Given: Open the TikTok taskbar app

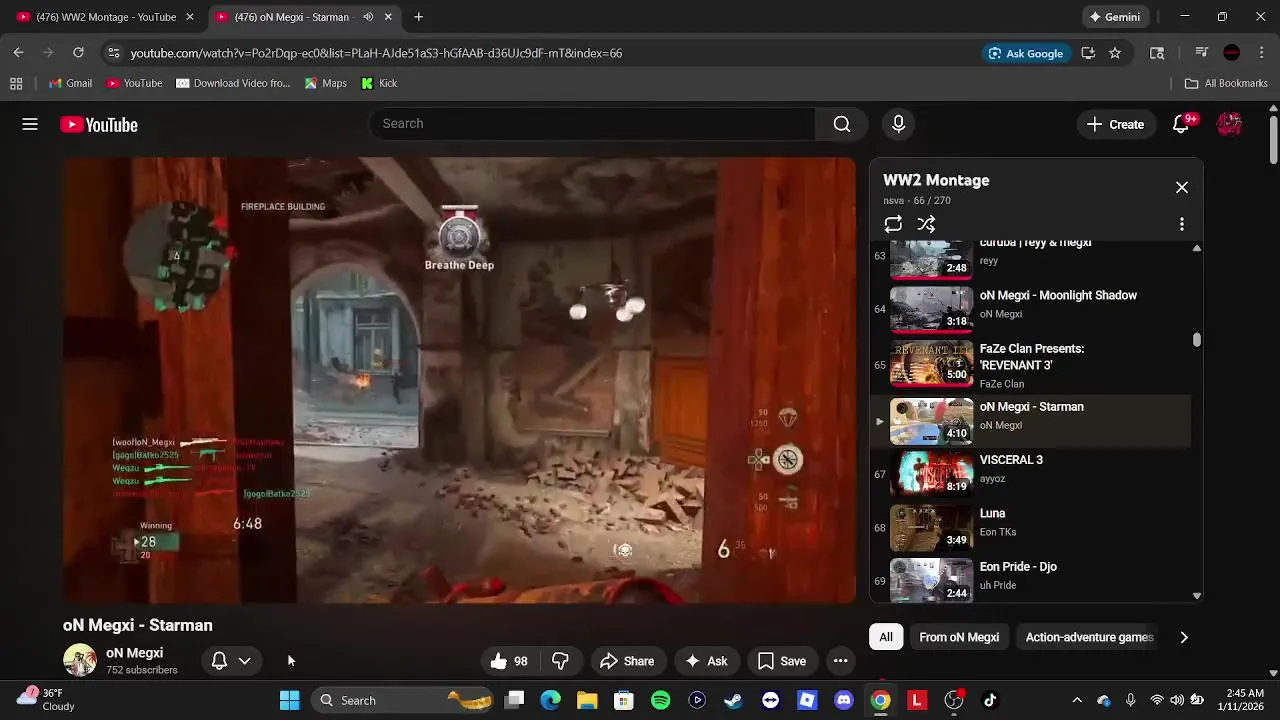Looking at the screenshot, I should click(990, 700).
